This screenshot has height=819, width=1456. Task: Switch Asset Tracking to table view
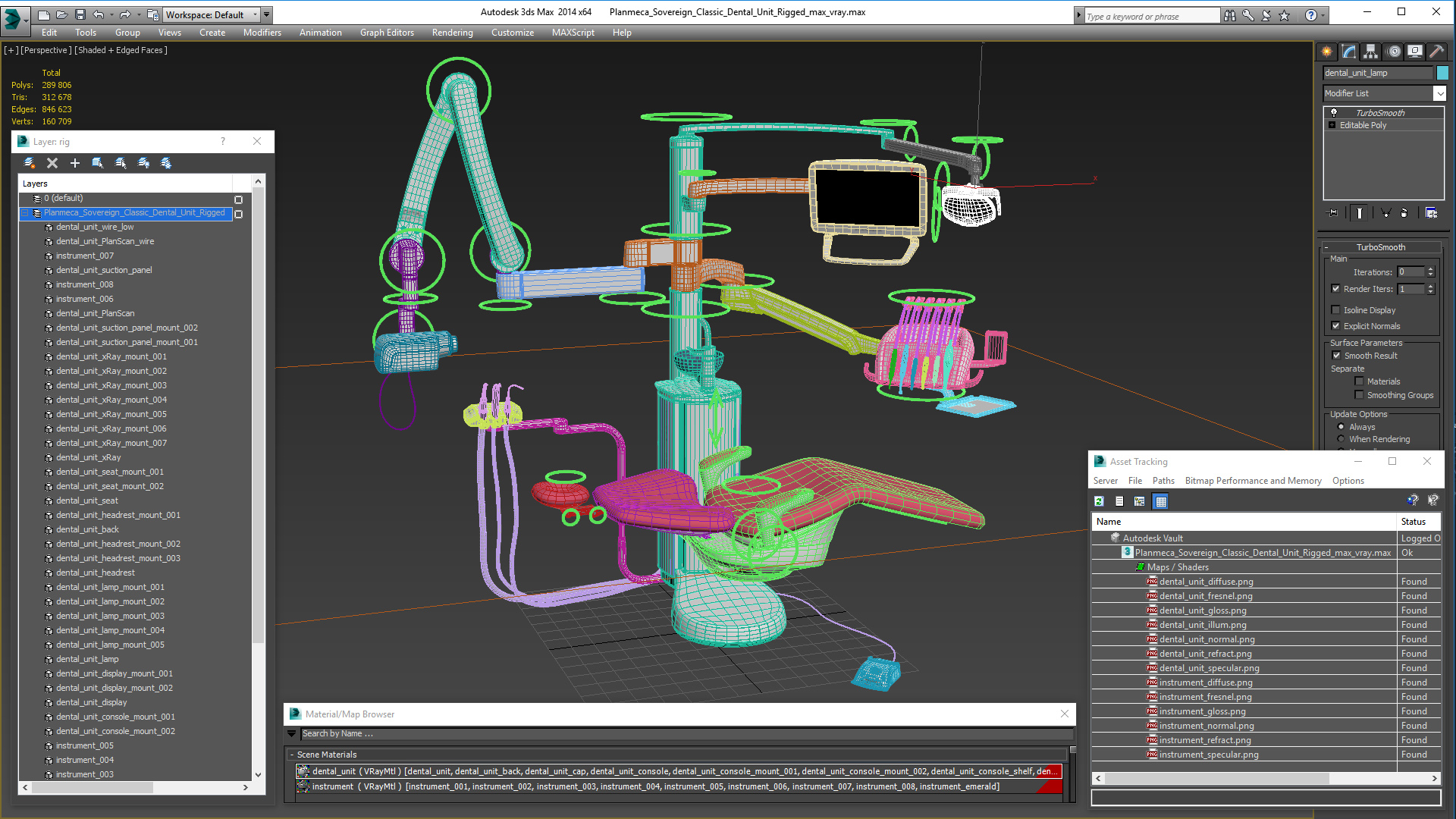[1160, 501]
